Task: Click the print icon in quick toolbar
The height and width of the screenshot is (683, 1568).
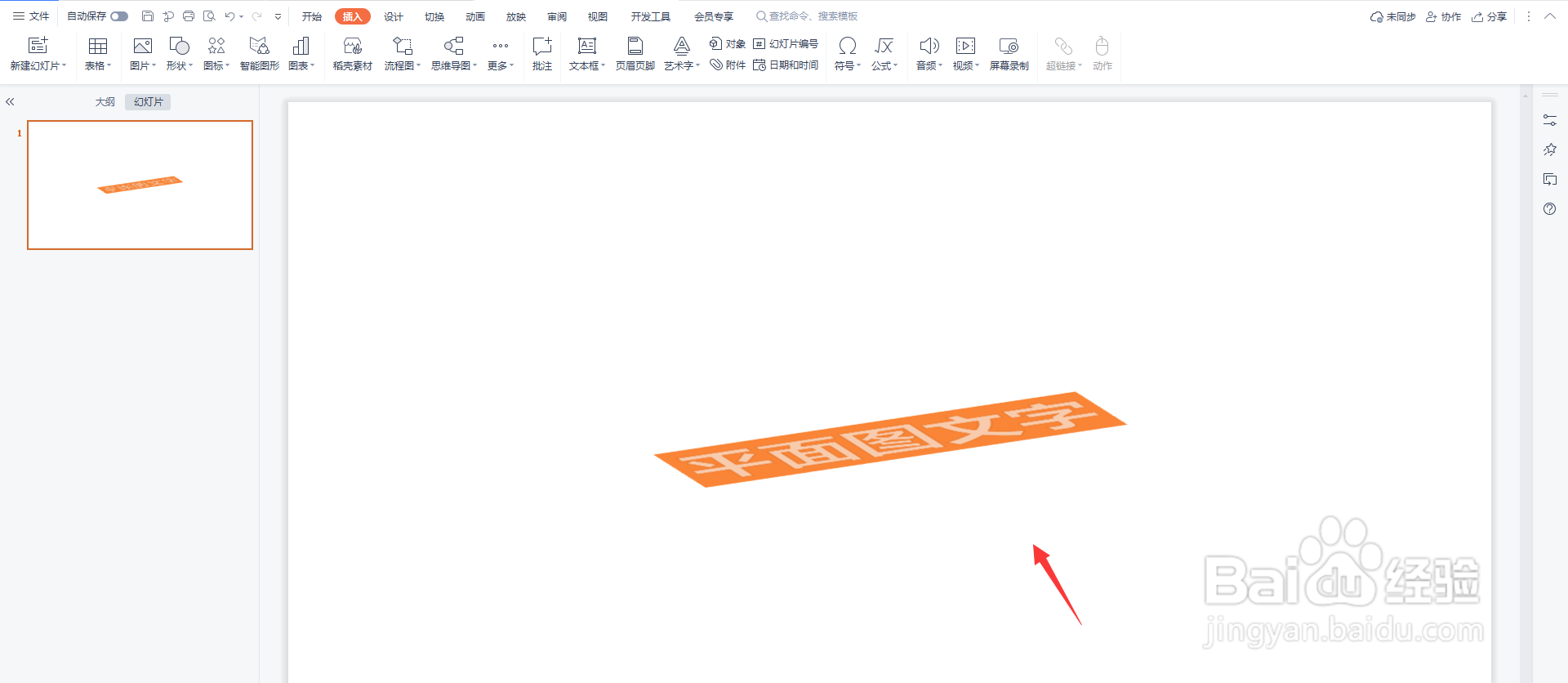Action: (189, 16)
